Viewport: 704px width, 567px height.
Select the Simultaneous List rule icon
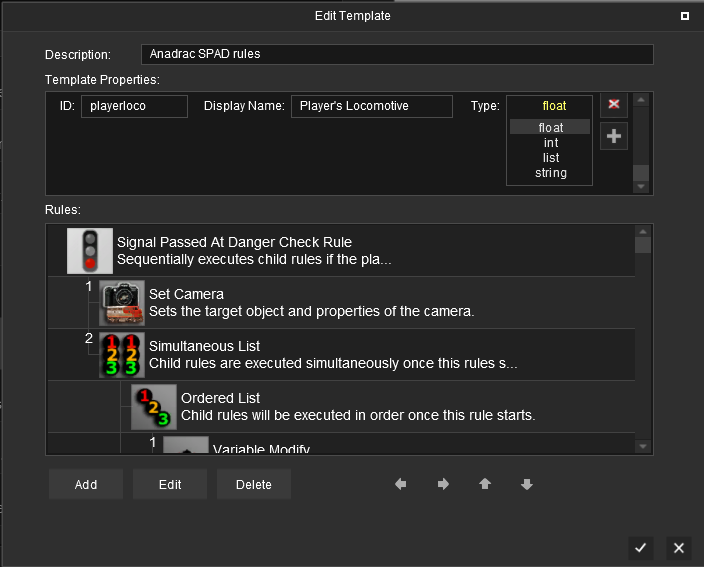122,355
